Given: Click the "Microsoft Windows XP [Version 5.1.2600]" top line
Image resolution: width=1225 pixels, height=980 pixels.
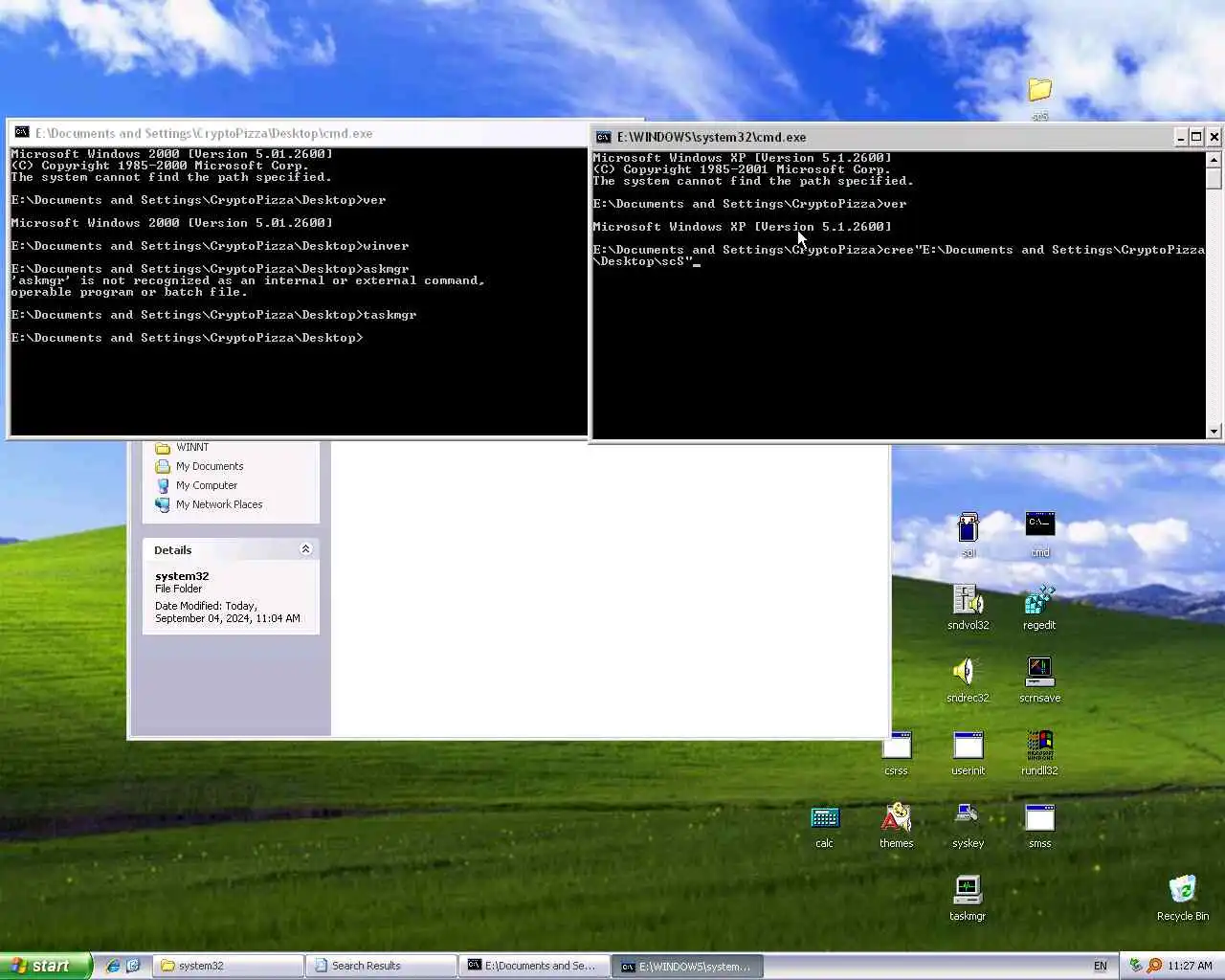Looking at the screenshot, I should (742, 158).
